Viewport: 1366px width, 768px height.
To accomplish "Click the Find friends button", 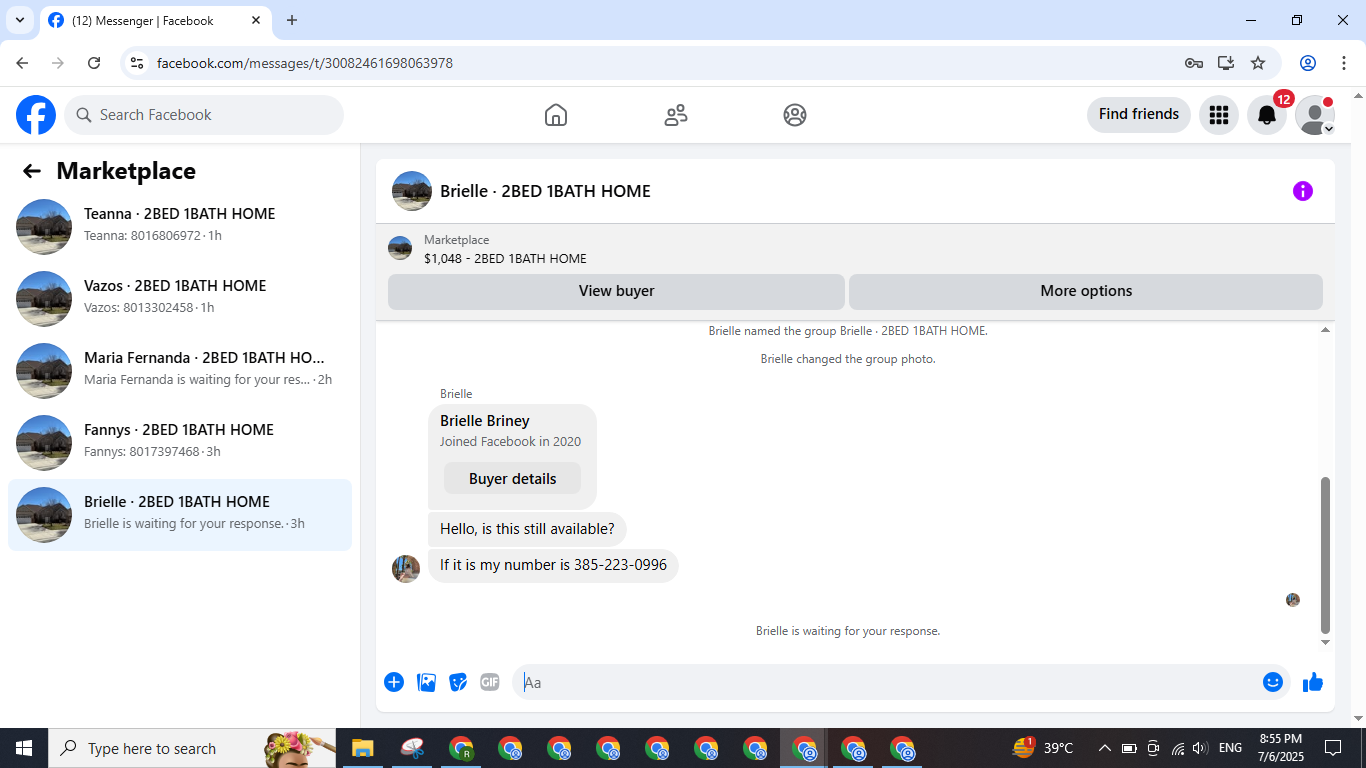I will 1139,115.
